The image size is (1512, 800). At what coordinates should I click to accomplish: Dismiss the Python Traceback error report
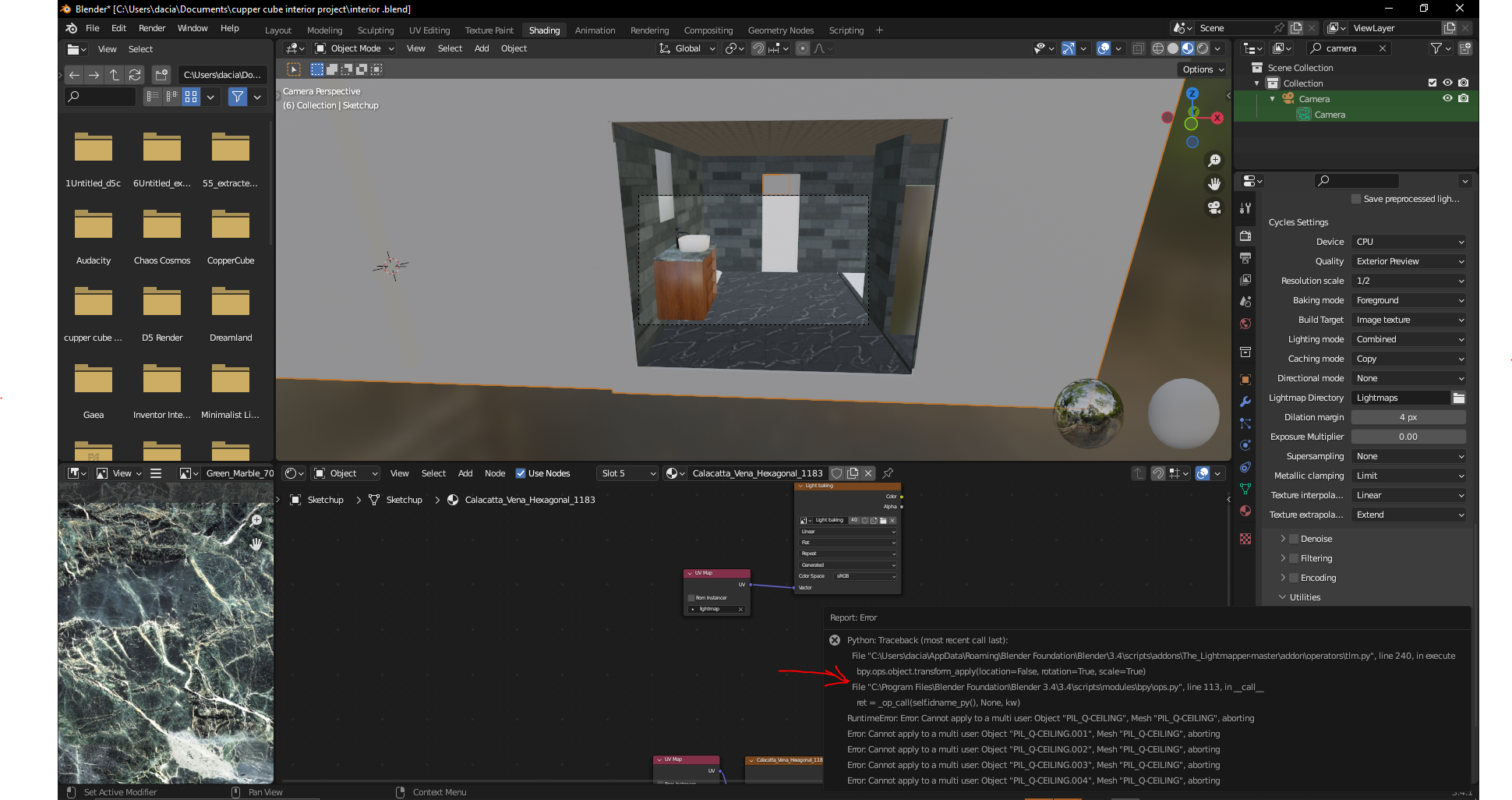[x=835, y=640]
